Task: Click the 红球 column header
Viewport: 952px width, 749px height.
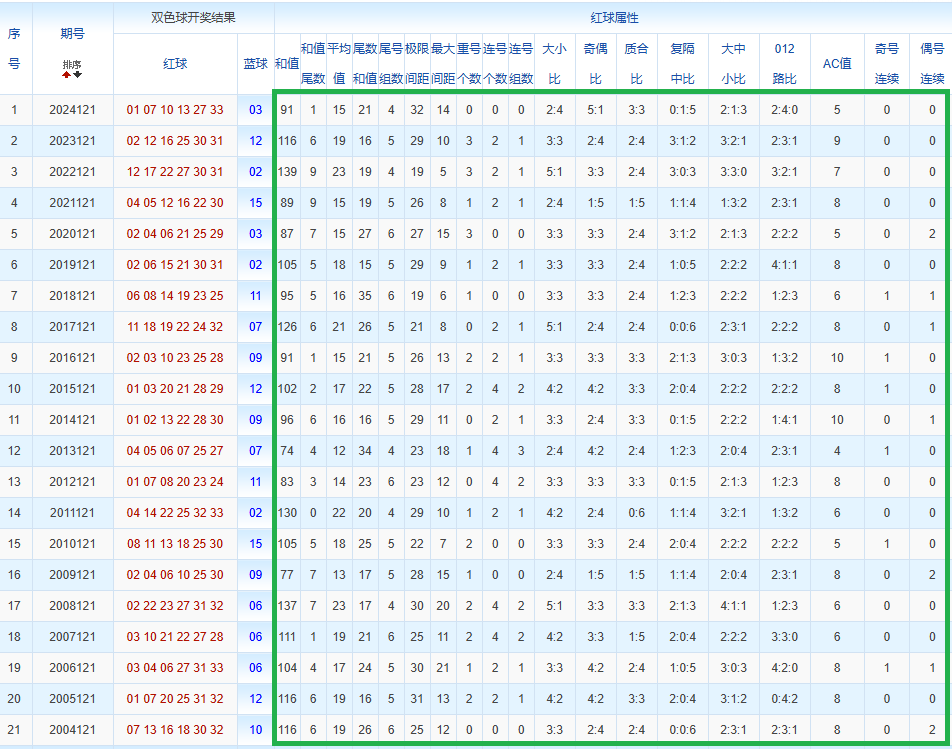Action: pyautogui.click(x=175, y=63)
